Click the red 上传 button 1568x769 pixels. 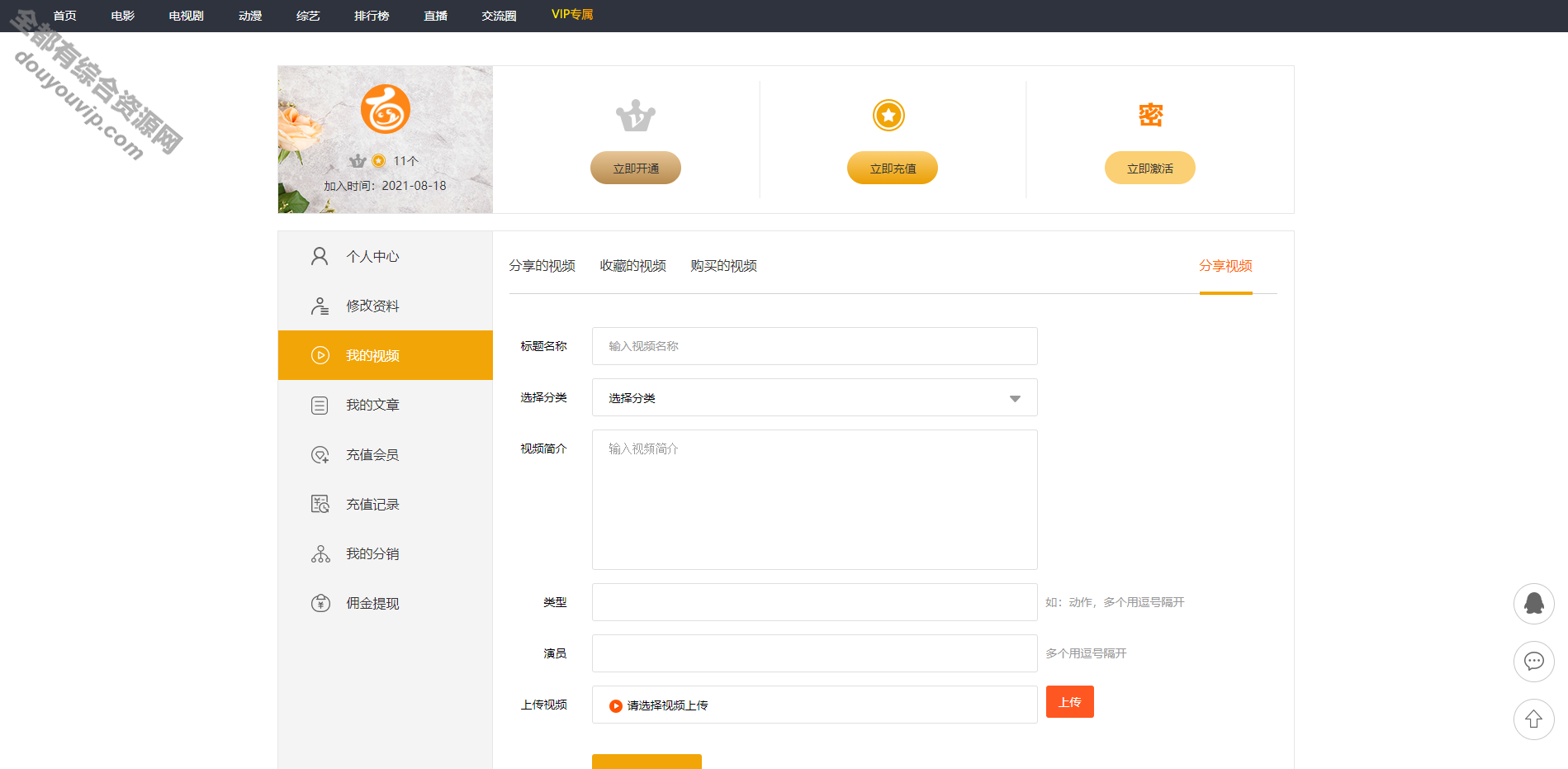pos(1070,702)
